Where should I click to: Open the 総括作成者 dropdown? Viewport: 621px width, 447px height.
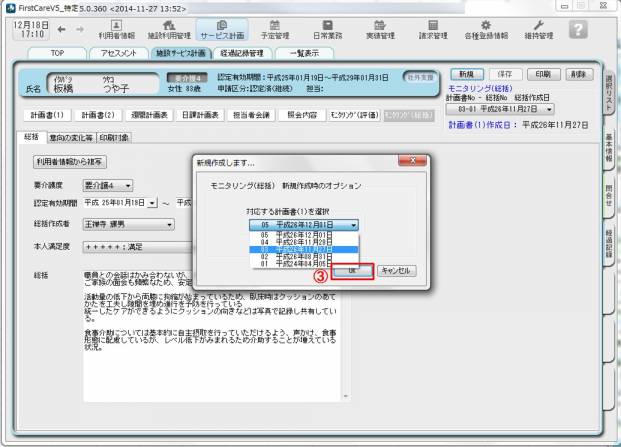click(169, 222)
